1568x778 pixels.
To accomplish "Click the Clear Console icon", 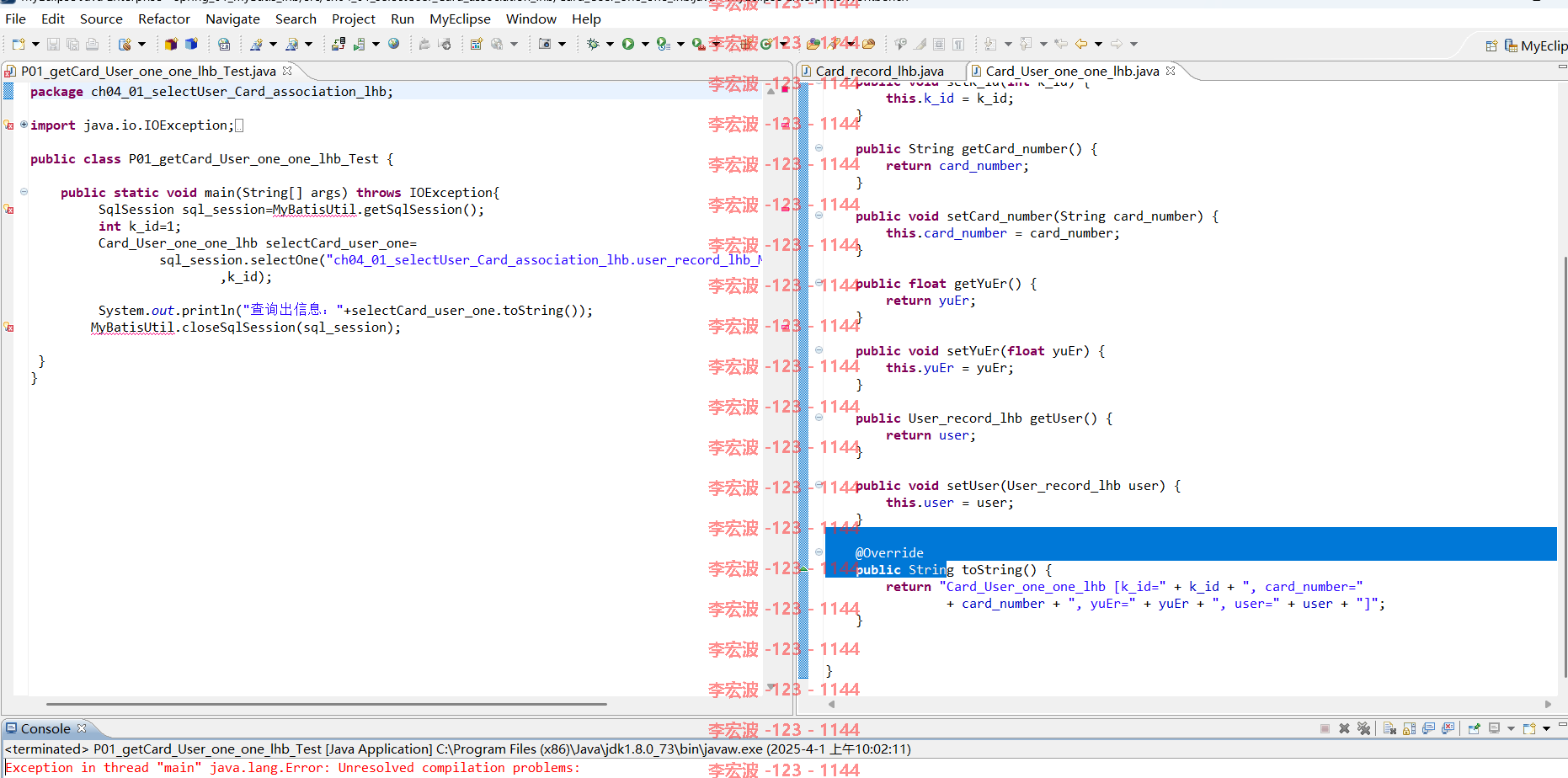I will click(x=1389, y=728).
